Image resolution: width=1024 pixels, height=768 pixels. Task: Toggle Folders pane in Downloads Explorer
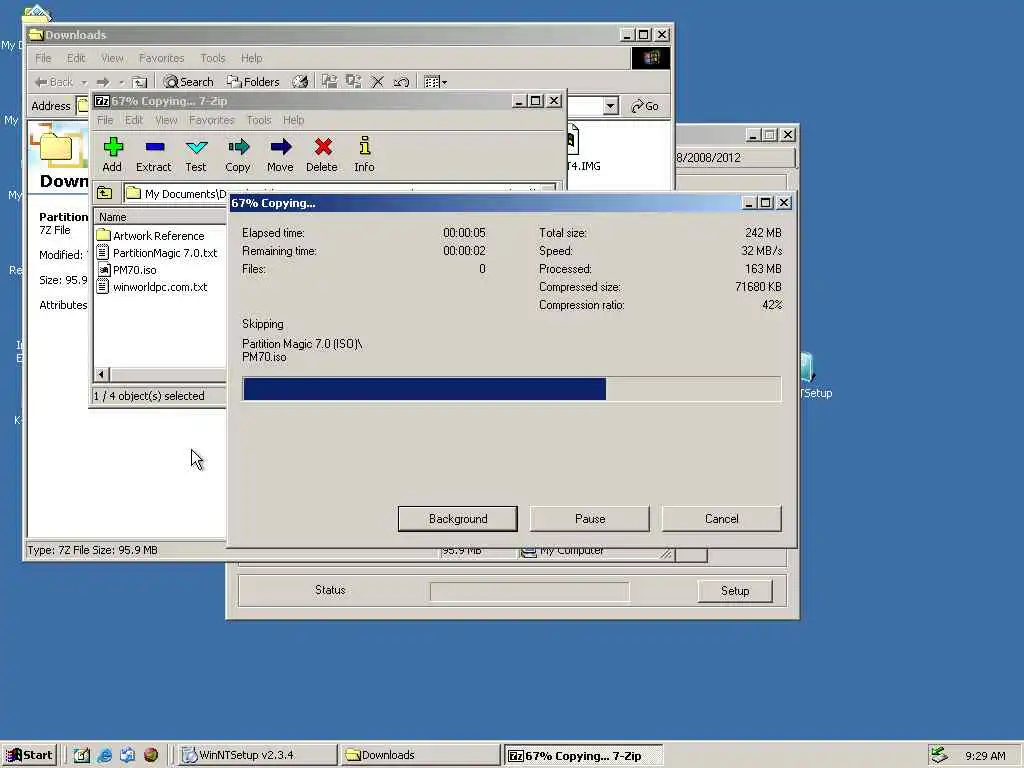click(253, 82)
